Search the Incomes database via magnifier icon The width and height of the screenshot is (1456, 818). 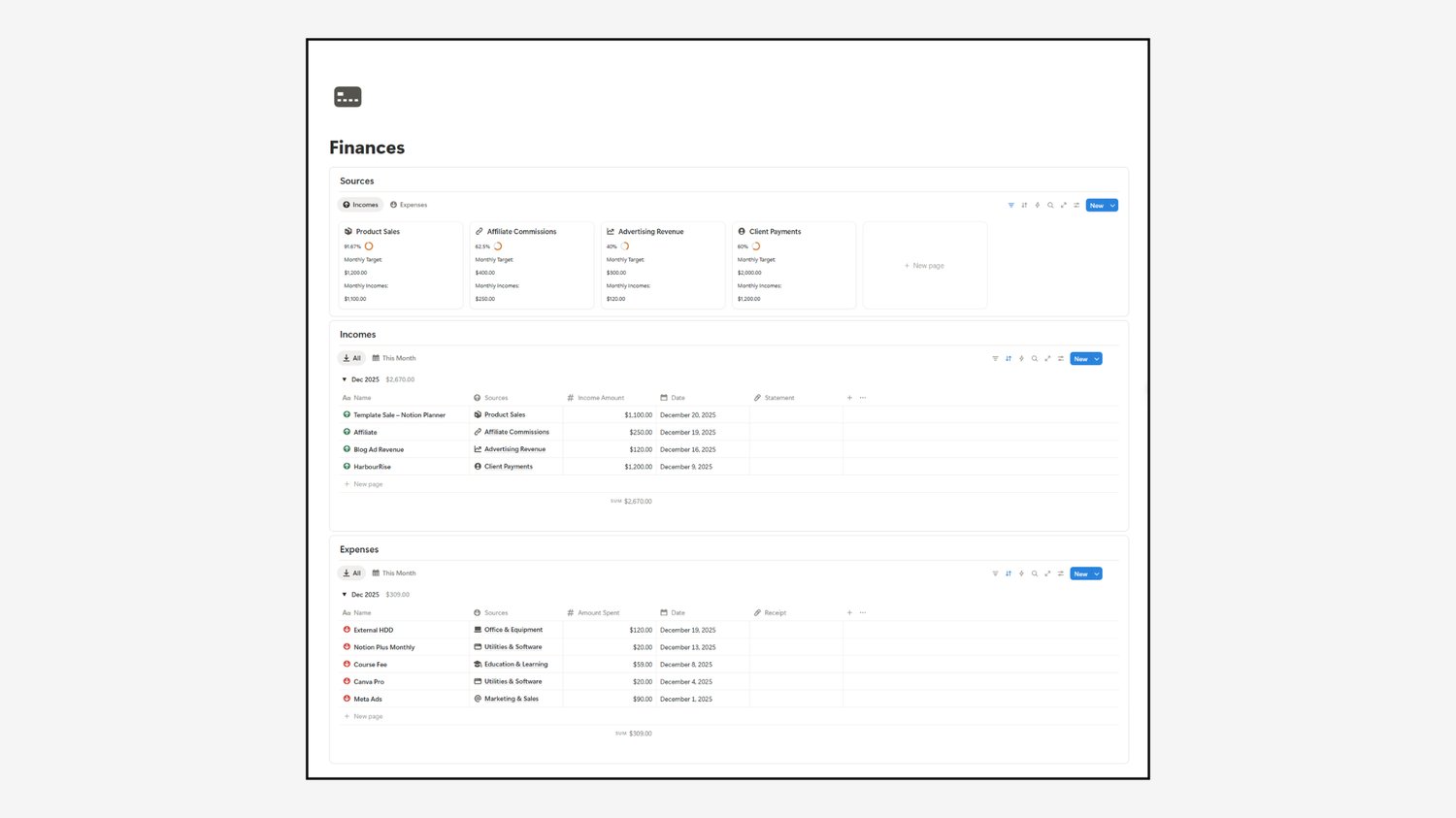click(x=1035, y=359)
